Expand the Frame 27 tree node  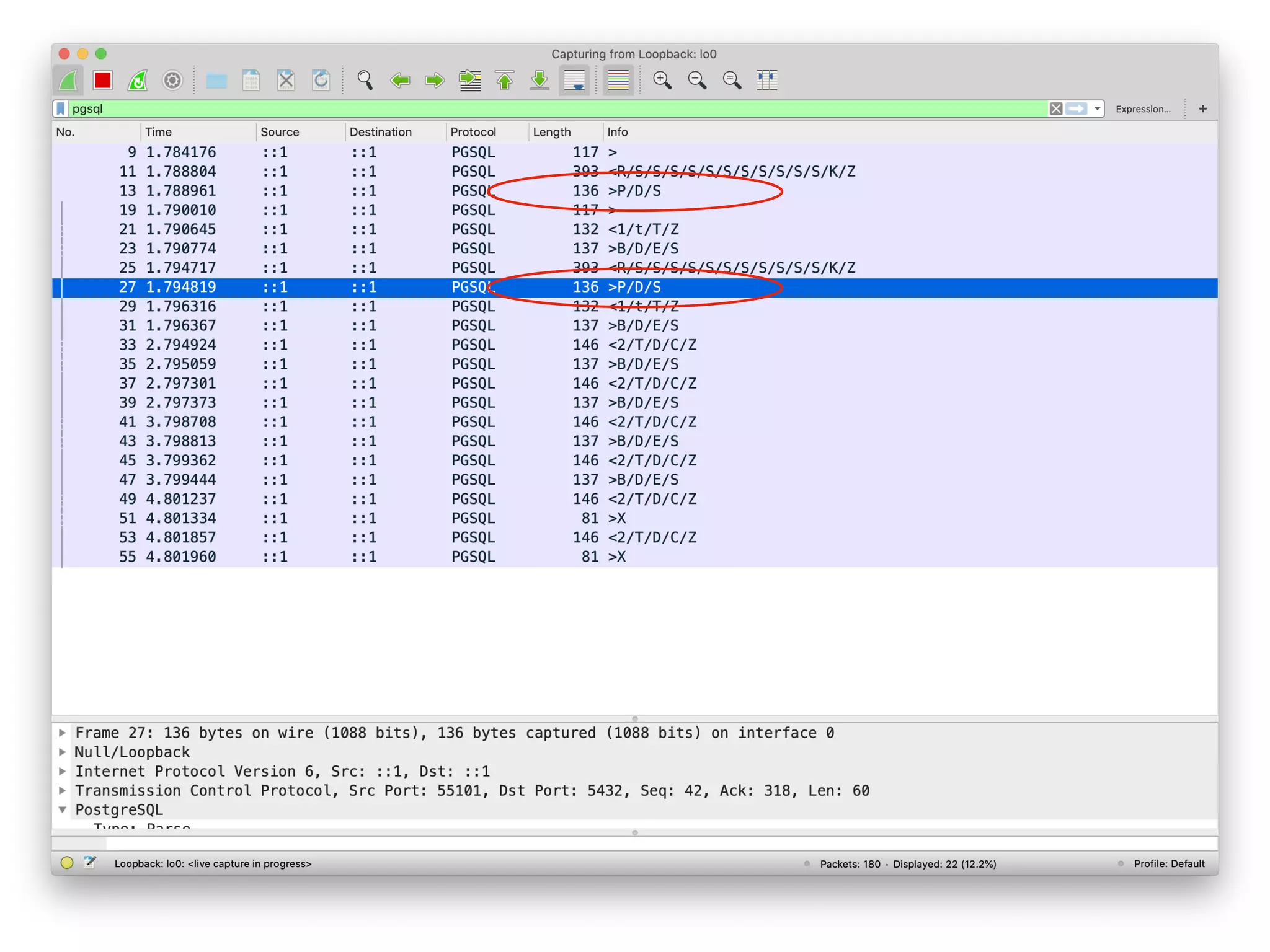[63, 733]
